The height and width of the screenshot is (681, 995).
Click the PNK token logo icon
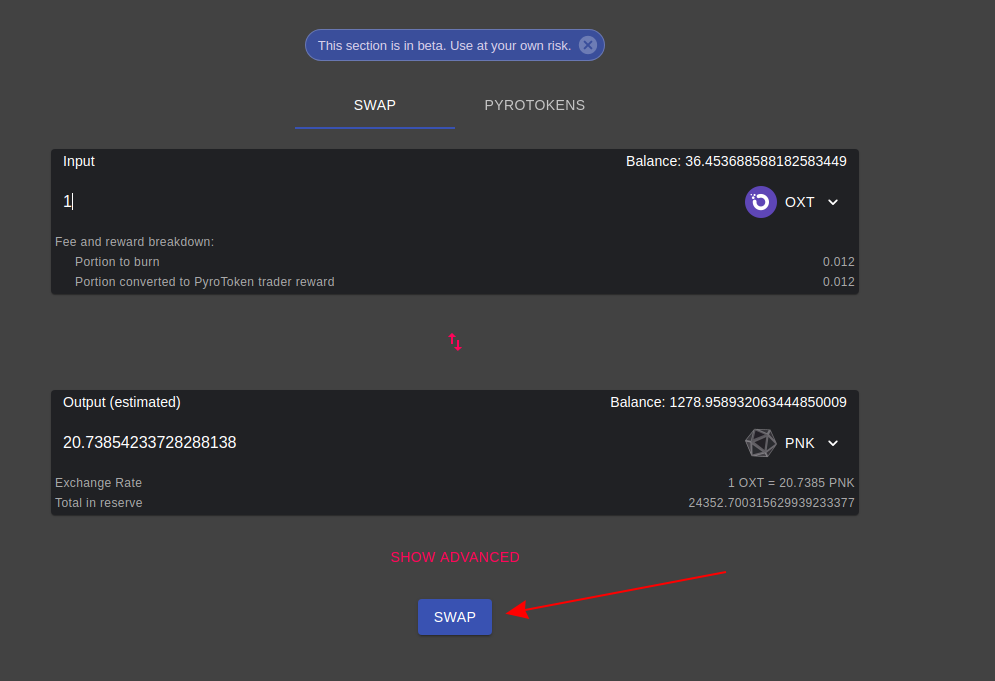760,443
